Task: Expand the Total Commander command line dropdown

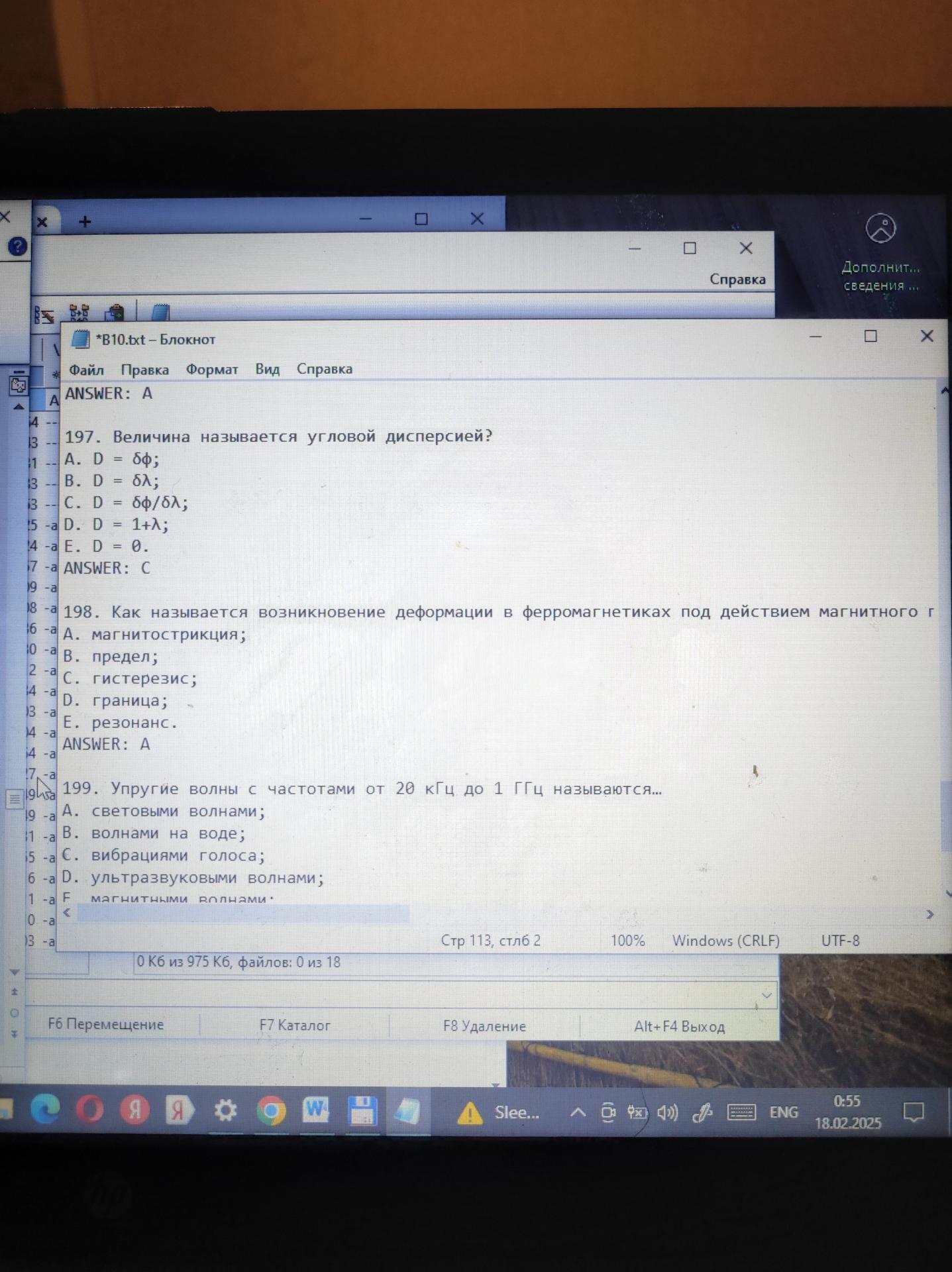Action: tap(767, 996)
